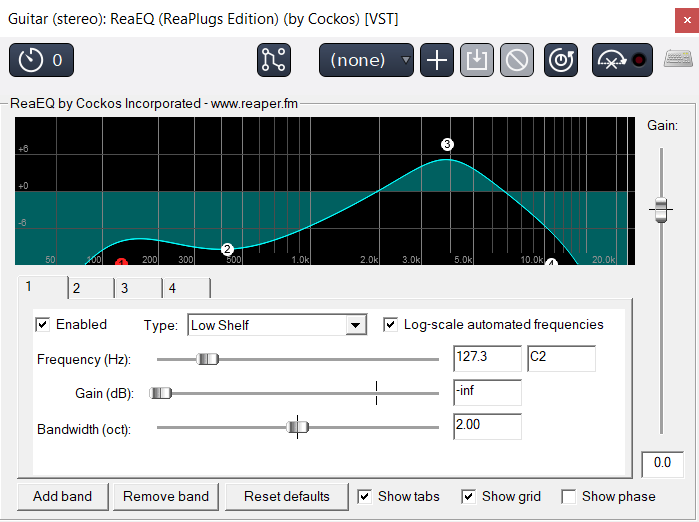This screenshot has width=699, height=522.
Task: Select band point 3 on EQ graph
Action: pyautogui.click(x=447, y=144)
